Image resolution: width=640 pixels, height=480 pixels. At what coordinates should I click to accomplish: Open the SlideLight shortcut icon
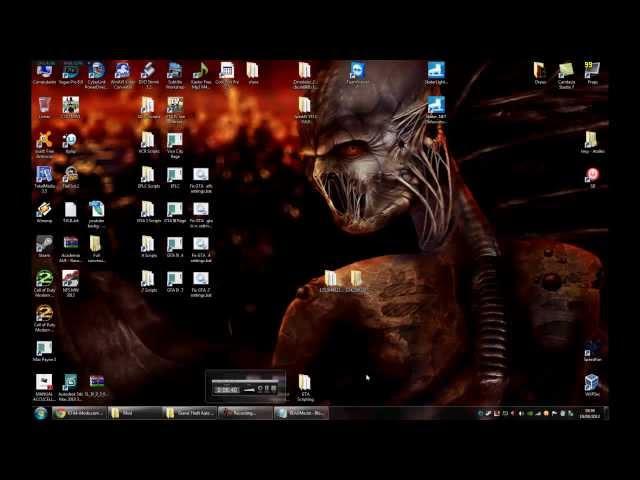tap(436, 73)
